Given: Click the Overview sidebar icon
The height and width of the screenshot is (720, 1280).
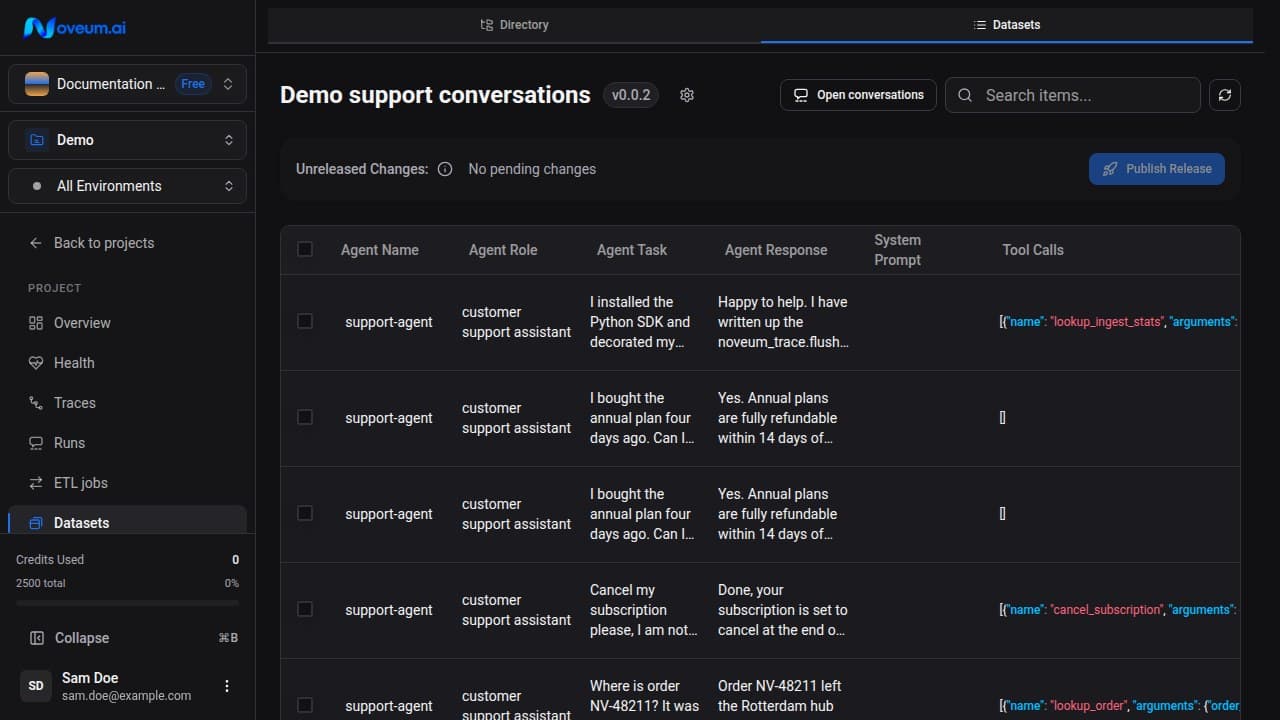Looking at the screenshot, I should tap(36, 323).
